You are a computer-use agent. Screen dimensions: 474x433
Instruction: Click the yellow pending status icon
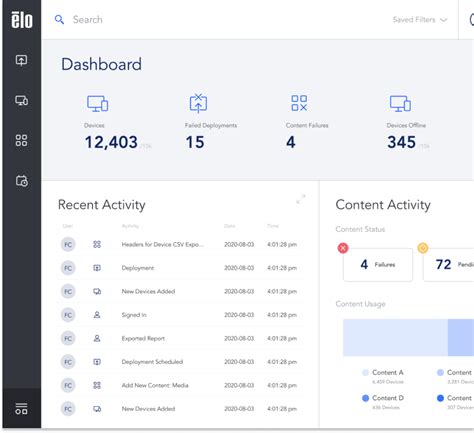click(423, 248)
